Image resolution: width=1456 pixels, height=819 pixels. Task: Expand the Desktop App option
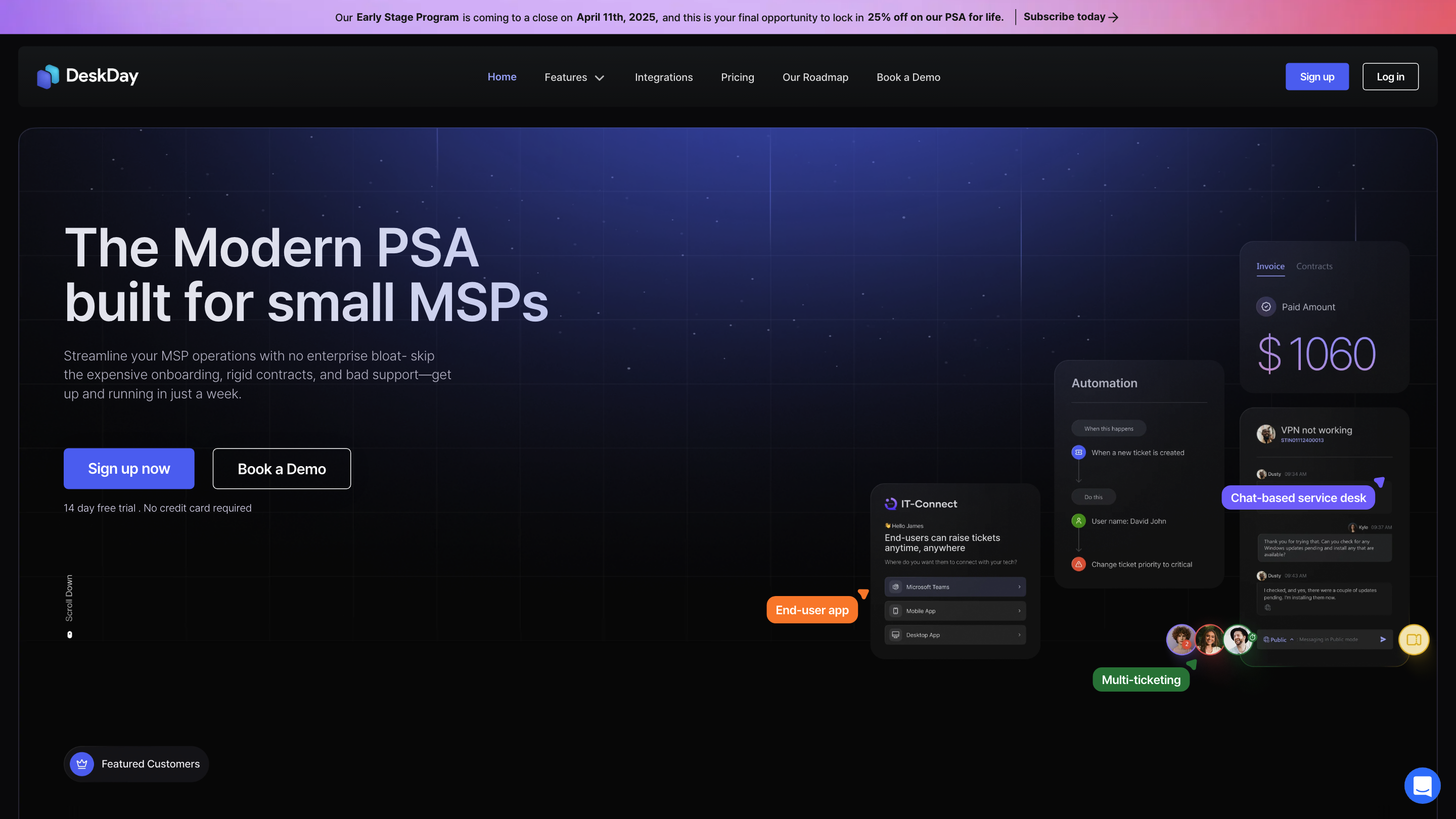click(954, 635)
